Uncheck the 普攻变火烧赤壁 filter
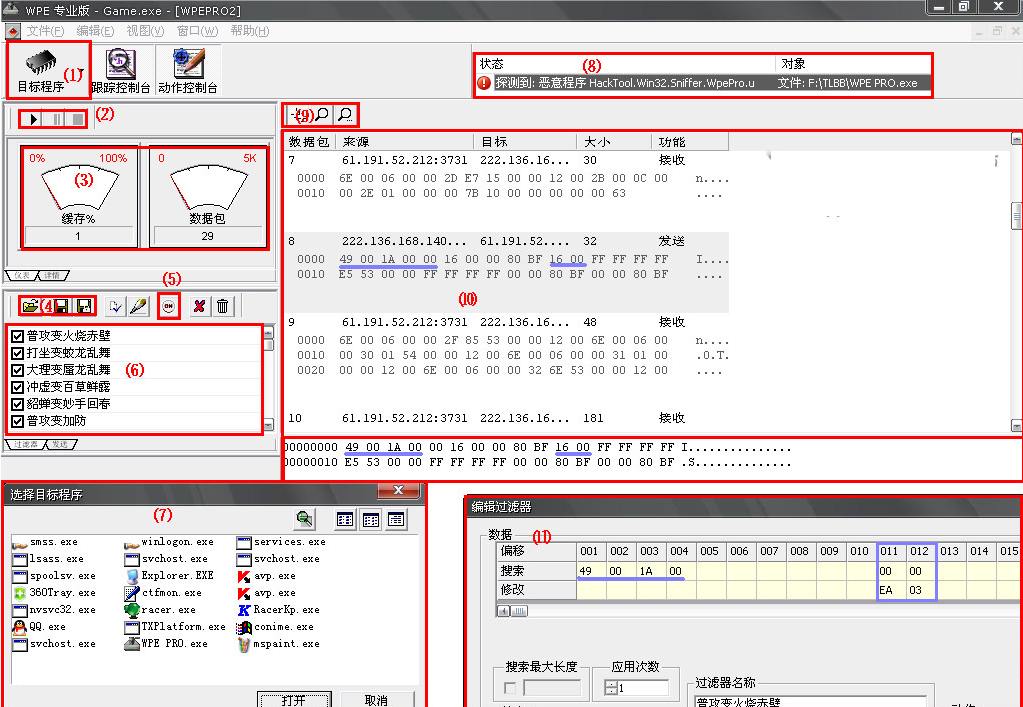 click(x=17, y=336)
